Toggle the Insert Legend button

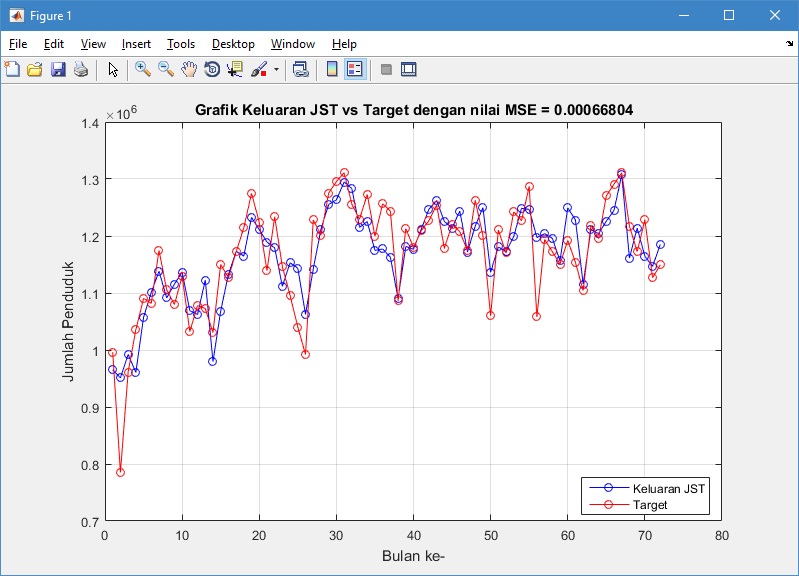[x=355, y=69]
